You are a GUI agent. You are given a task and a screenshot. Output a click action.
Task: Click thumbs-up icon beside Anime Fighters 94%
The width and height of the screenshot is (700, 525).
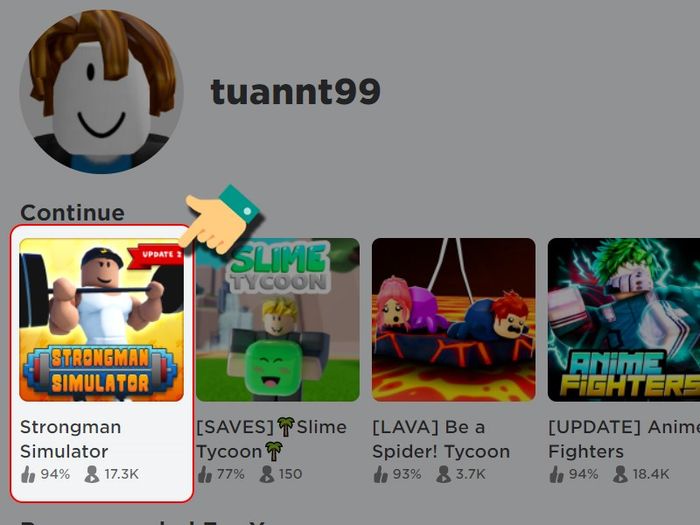[557, 474]
